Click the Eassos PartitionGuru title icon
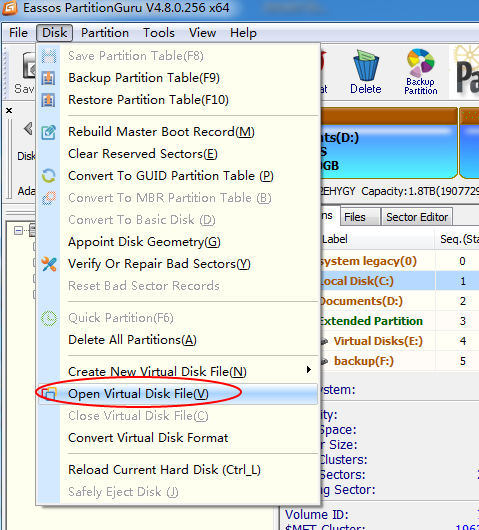This screenshot has height=530, width=479. point(9,7)
